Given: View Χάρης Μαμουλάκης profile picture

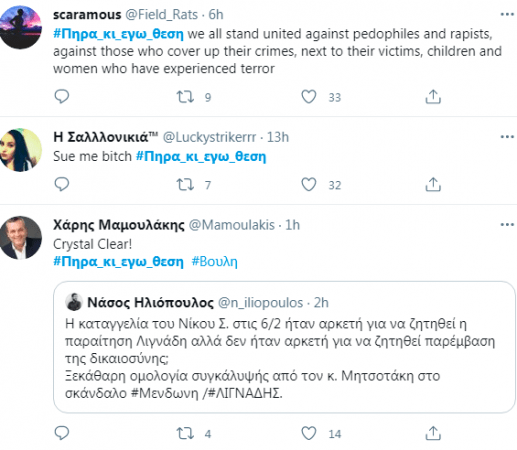Looking at the screenshot, I should click(x=21, y=238).
